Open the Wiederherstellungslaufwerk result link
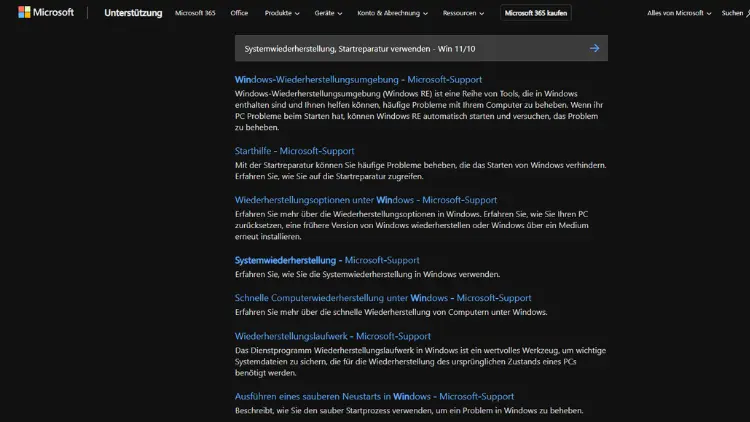750x422 pixels. click(332, 336)
